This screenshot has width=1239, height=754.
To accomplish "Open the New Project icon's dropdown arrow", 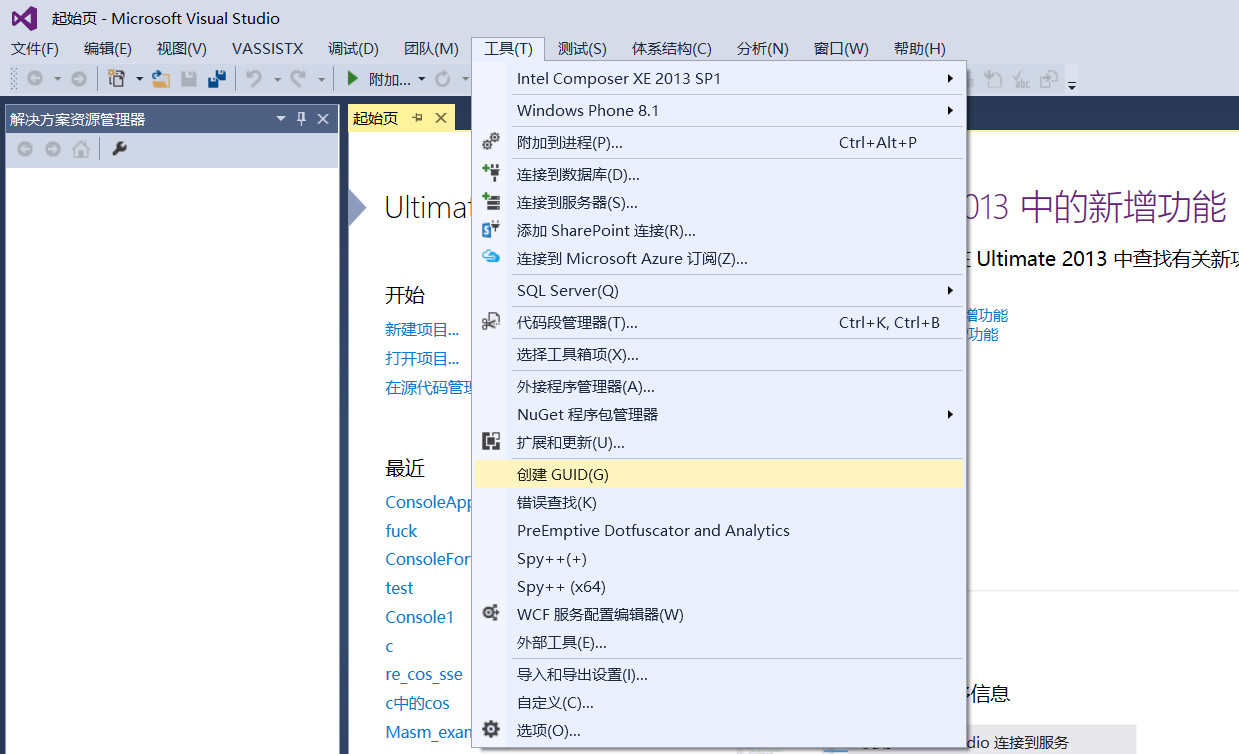I will tap(140, 79).
